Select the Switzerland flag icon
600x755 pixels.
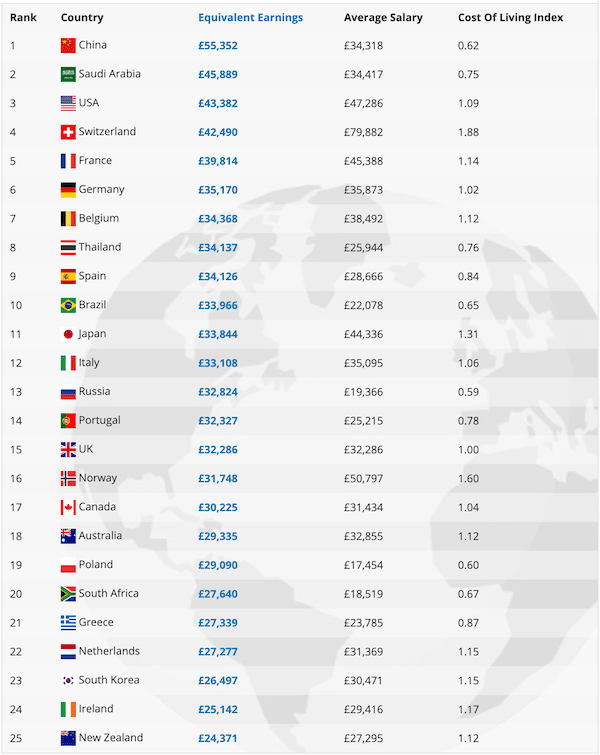[x=68, y=132]
